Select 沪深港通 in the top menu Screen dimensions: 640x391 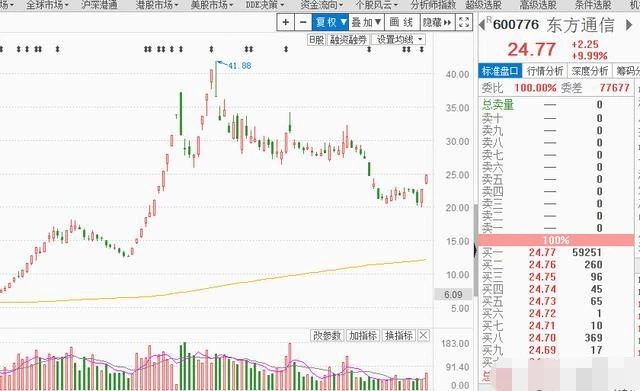(99, 5)
